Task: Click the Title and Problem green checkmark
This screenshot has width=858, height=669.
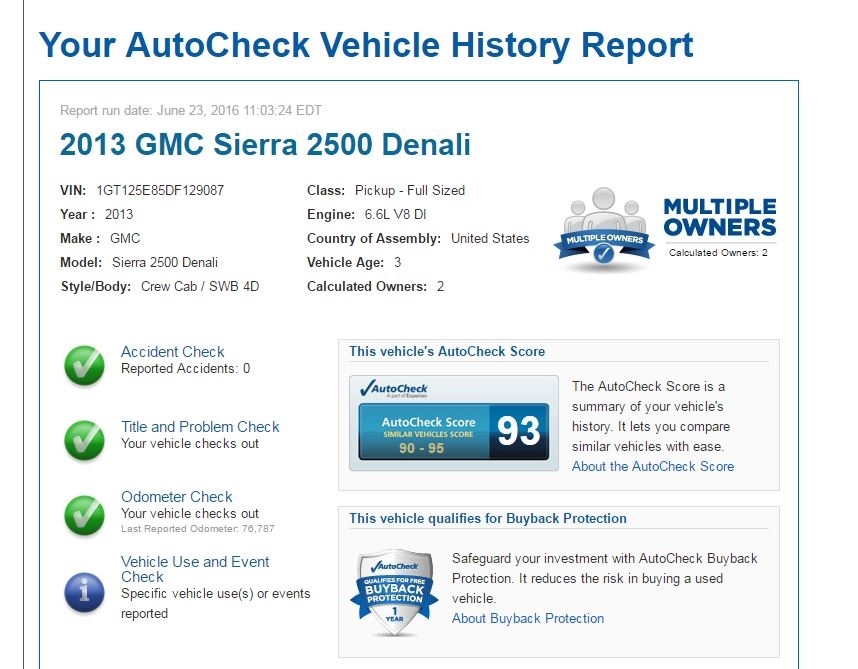Action: coord(84,440)
